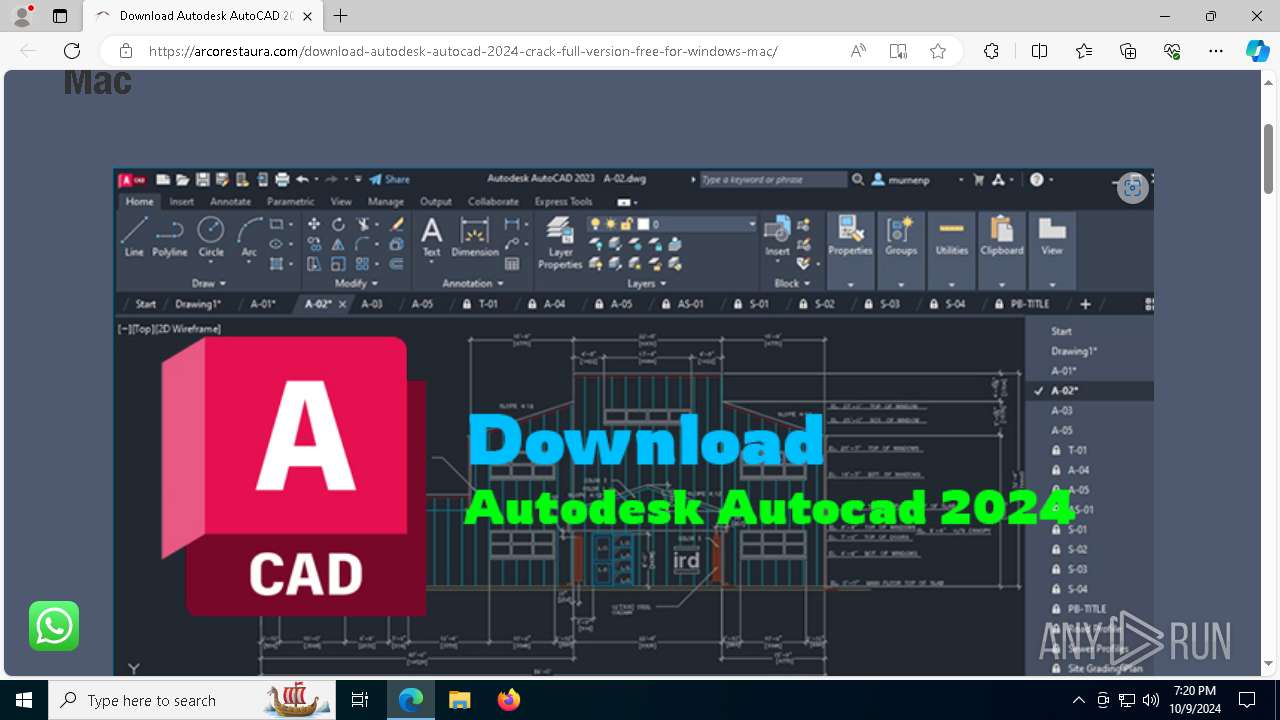This screenshot has width=1280, height=720.
Task: Click the Download Autodesk Autocad 2024 image
Action: click(x=633, y=422)
